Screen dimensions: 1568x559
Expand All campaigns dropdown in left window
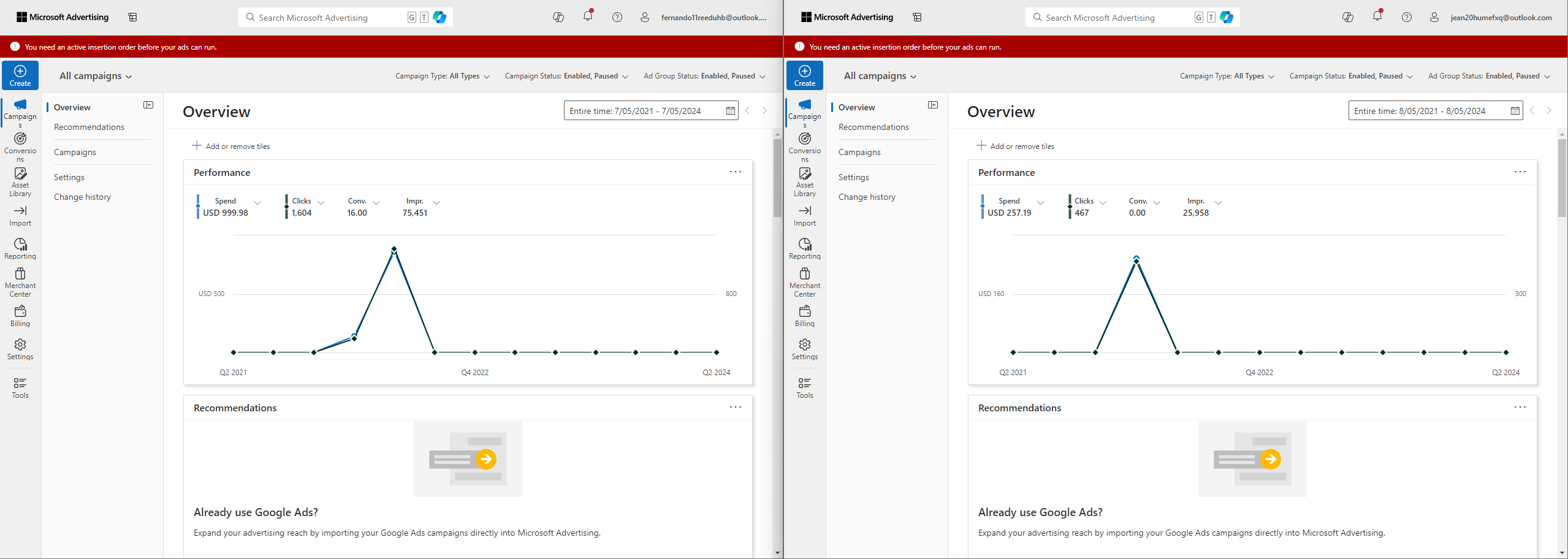tap(96, 76)
